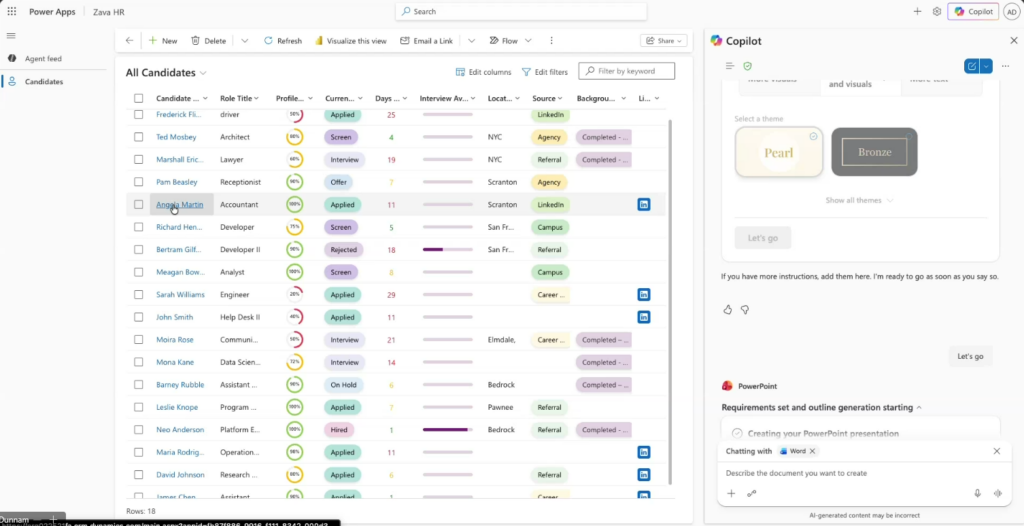Click the Delete trash icon
1024x526 pixels.
[x=195, y=41]
